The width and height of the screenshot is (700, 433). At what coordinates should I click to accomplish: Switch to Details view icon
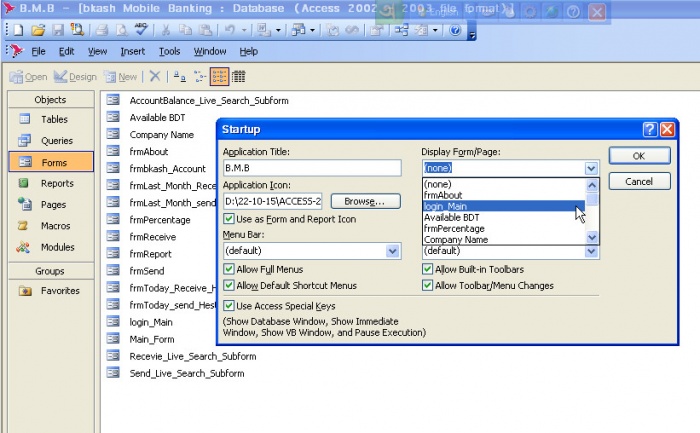pyautogui.click(x=239, y=76)
